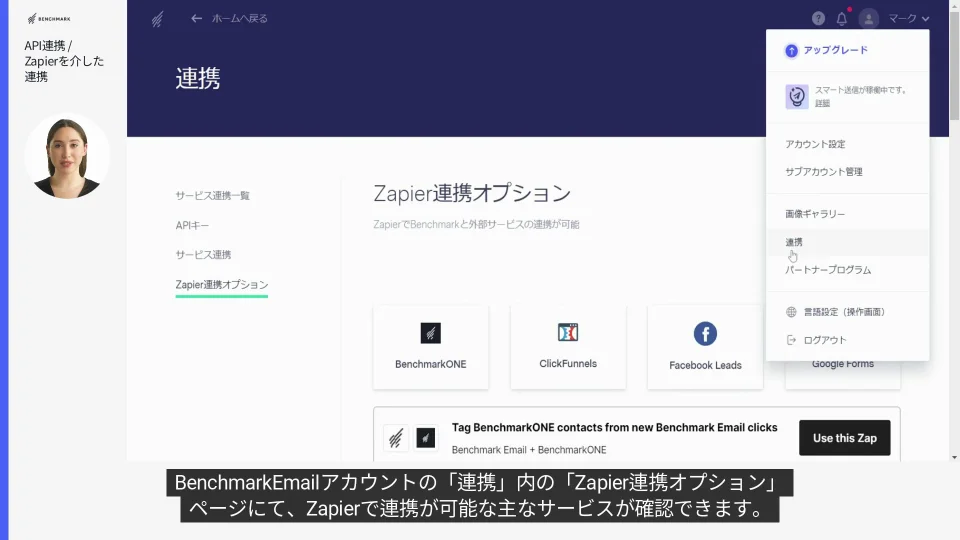
Task: Click the BenchmarkONE card icon
Action: (430, 333)
